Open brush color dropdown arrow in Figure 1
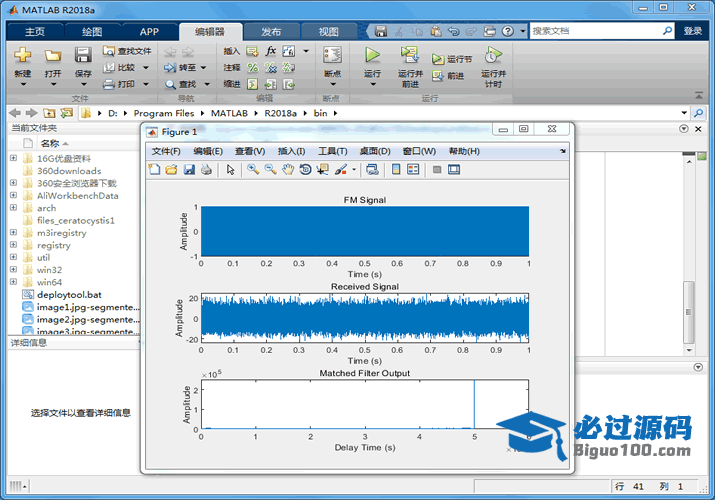 tap(354, 170)
